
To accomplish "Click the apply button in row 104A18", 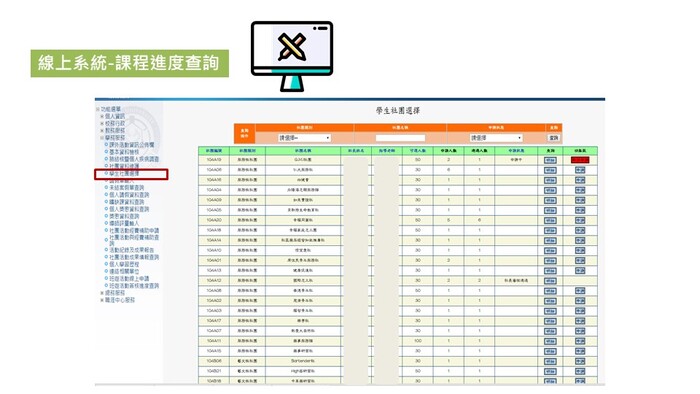I will 580,230.
